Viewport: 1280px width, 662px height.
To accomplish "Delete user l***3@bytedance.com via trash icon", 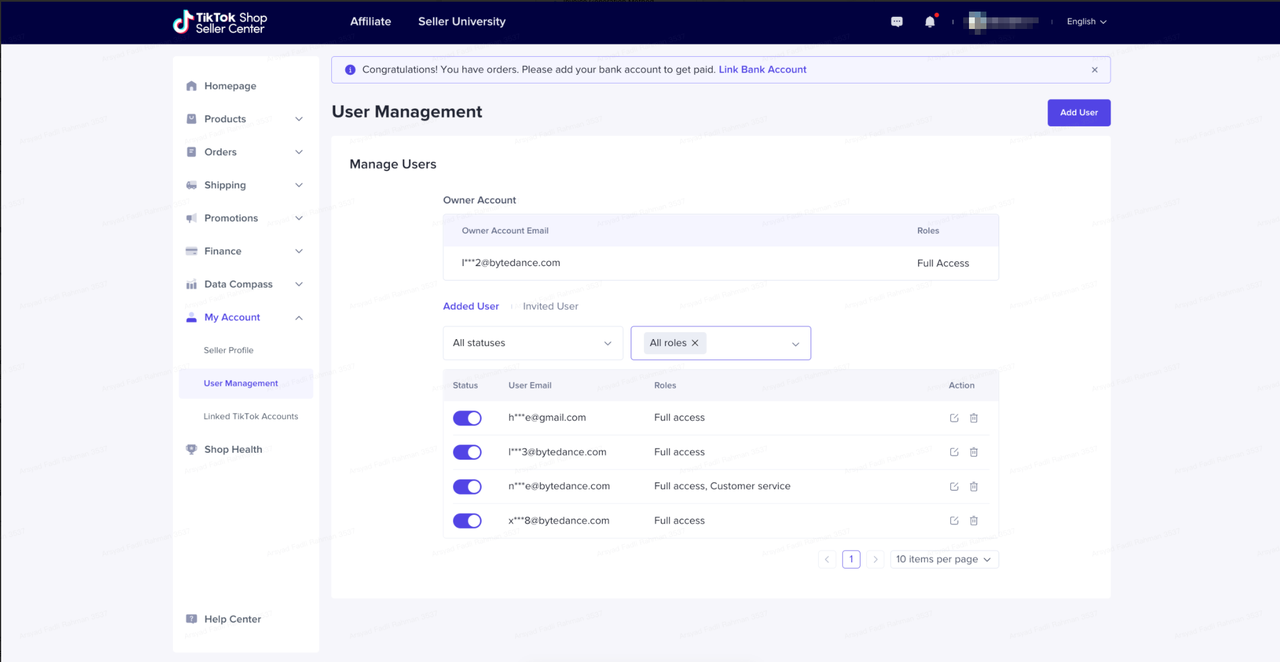I will pos(974,452).
